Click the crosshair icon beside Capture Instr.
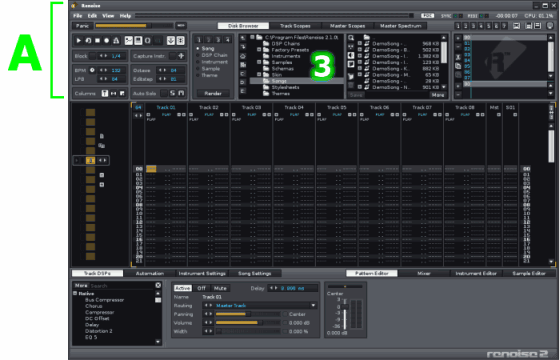 tap(181, 56)
